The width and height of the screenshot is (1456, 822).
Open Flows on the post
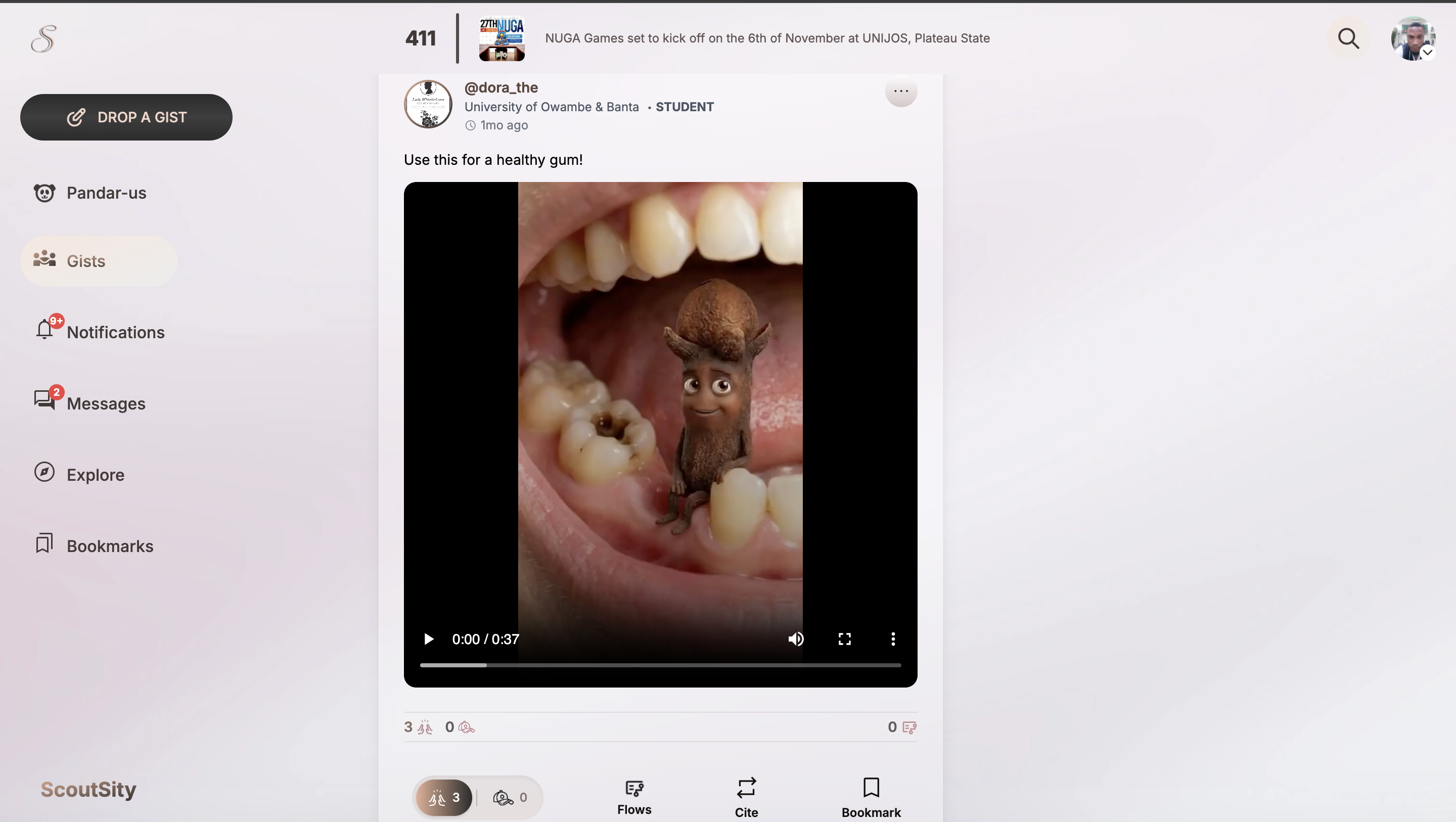click(x=634, y=798)
